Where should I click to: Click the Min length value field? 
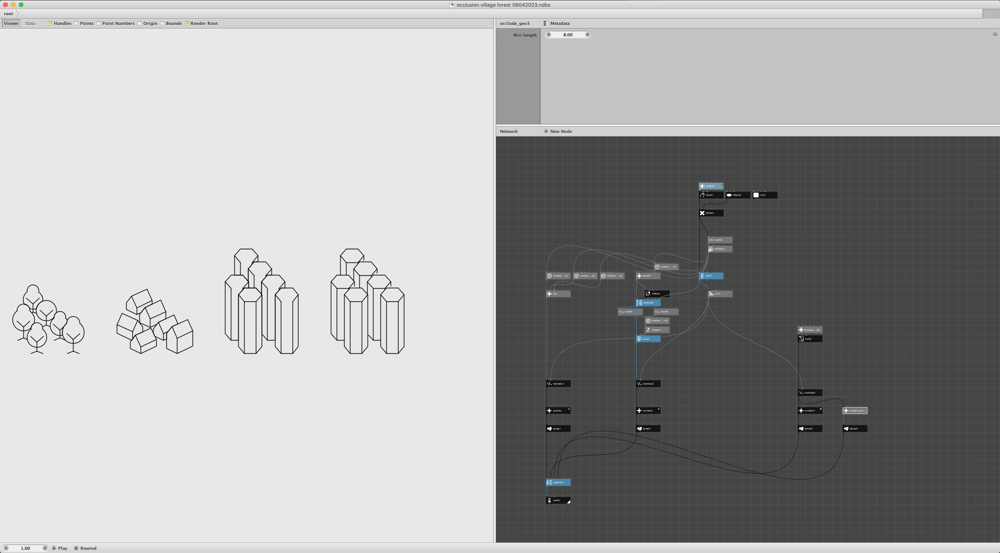[x=568, y=35]
